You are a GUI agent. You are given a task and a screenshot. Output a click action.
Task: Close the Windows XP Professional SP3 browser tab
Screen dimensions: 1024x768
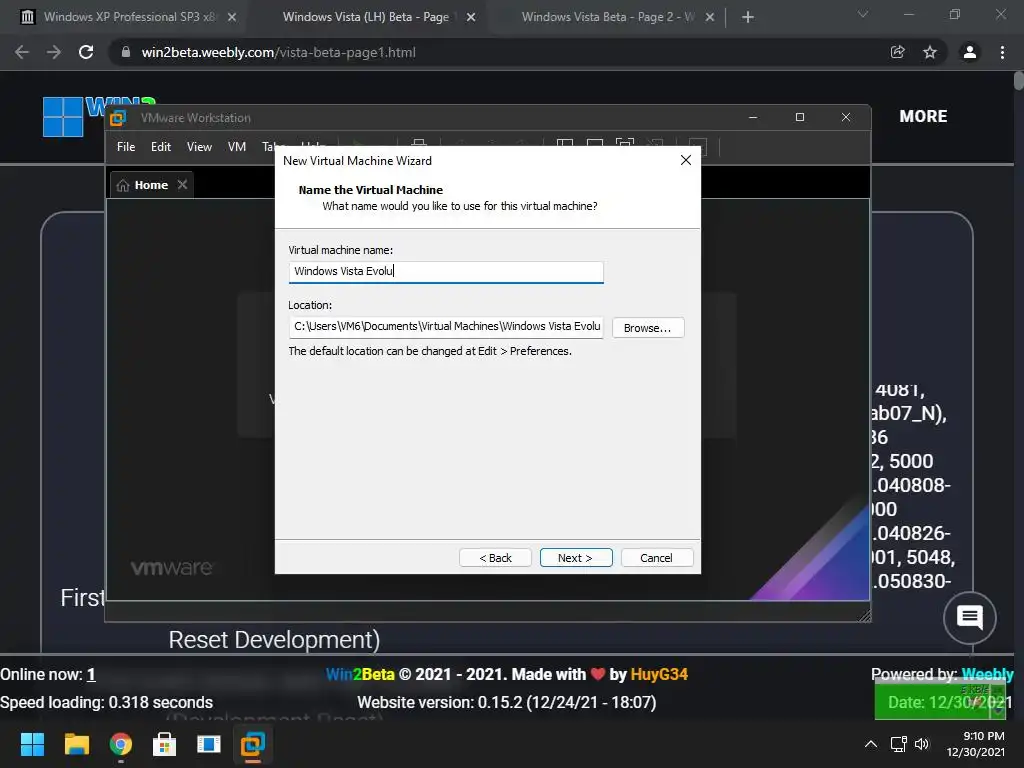232,18
